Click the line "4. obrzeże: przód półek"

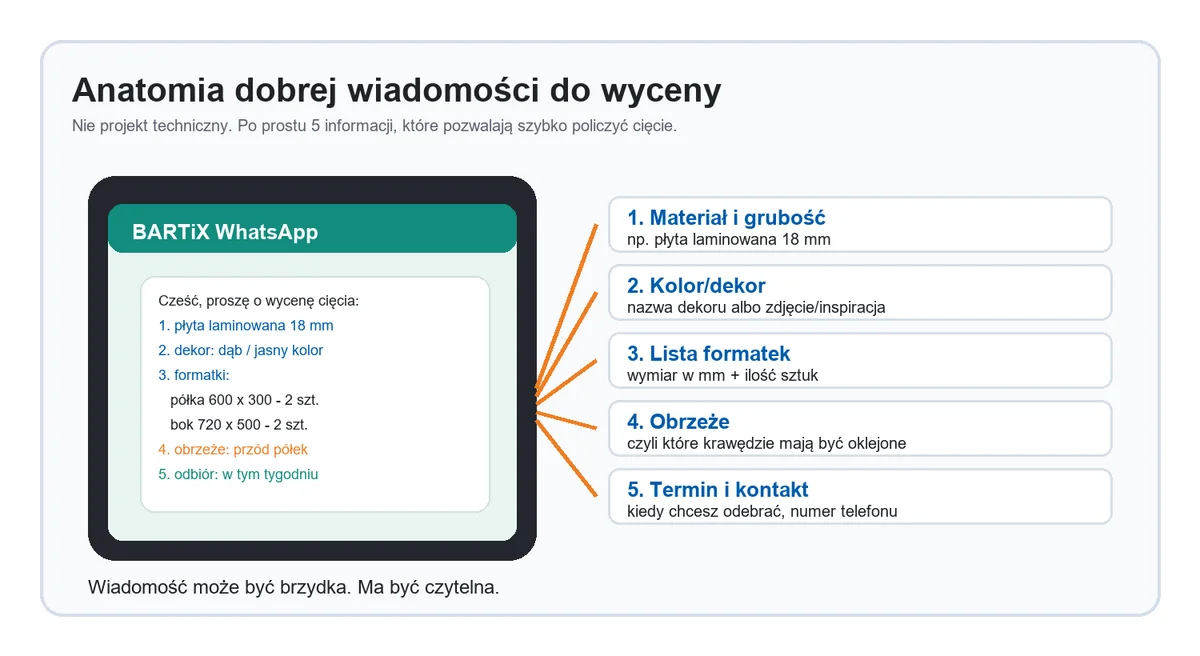click(233, 450)
